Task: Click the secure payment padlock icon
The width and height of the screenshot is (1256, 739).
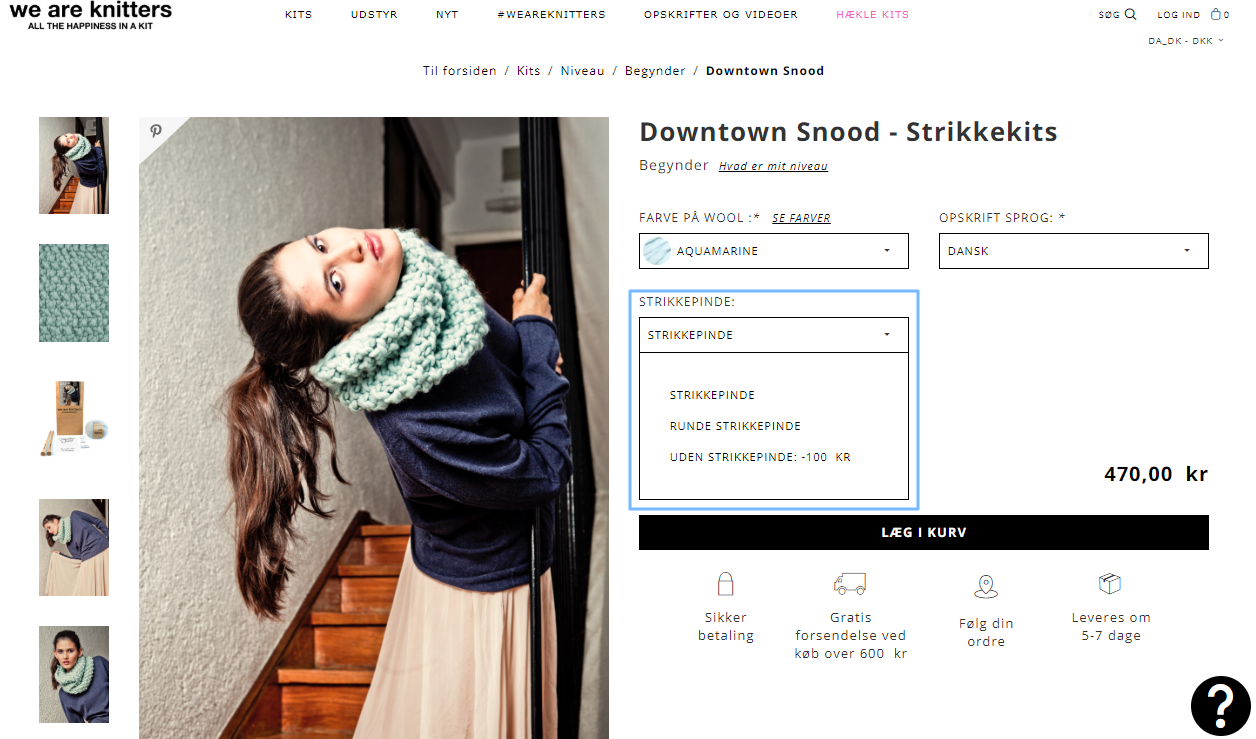Action: pyautogui.click(x=726, y=584)
